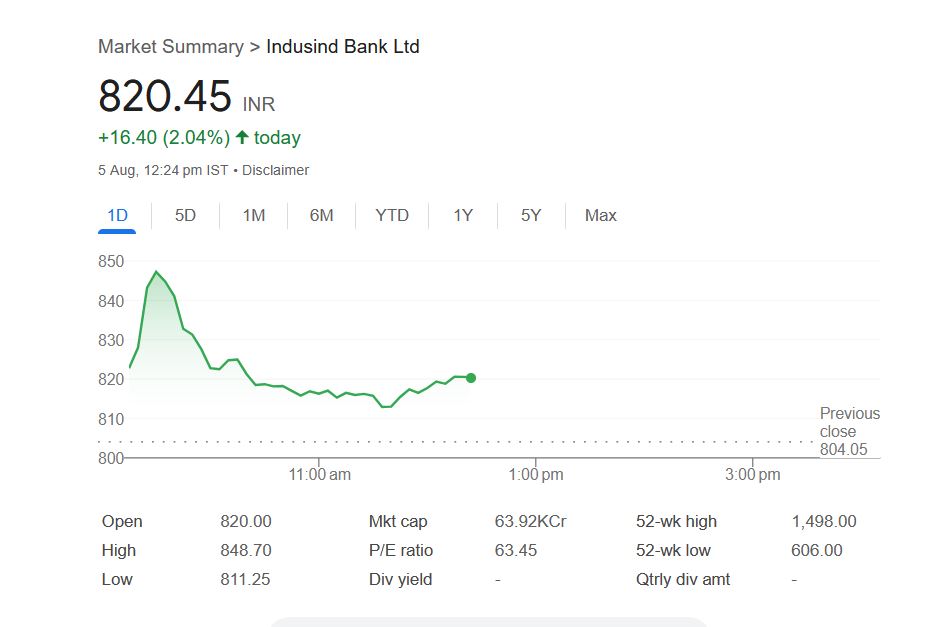The height and width of the screenshot is (627, 944).
Task: Open the Disclaimer link
Action: [x=275, y=170]
